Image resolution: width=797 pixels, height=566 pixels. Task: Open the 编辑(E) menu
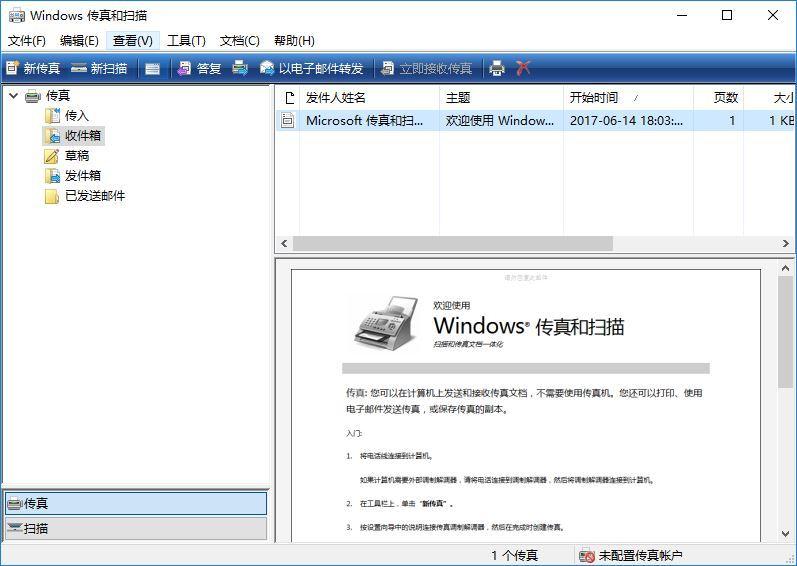[79, 41]
